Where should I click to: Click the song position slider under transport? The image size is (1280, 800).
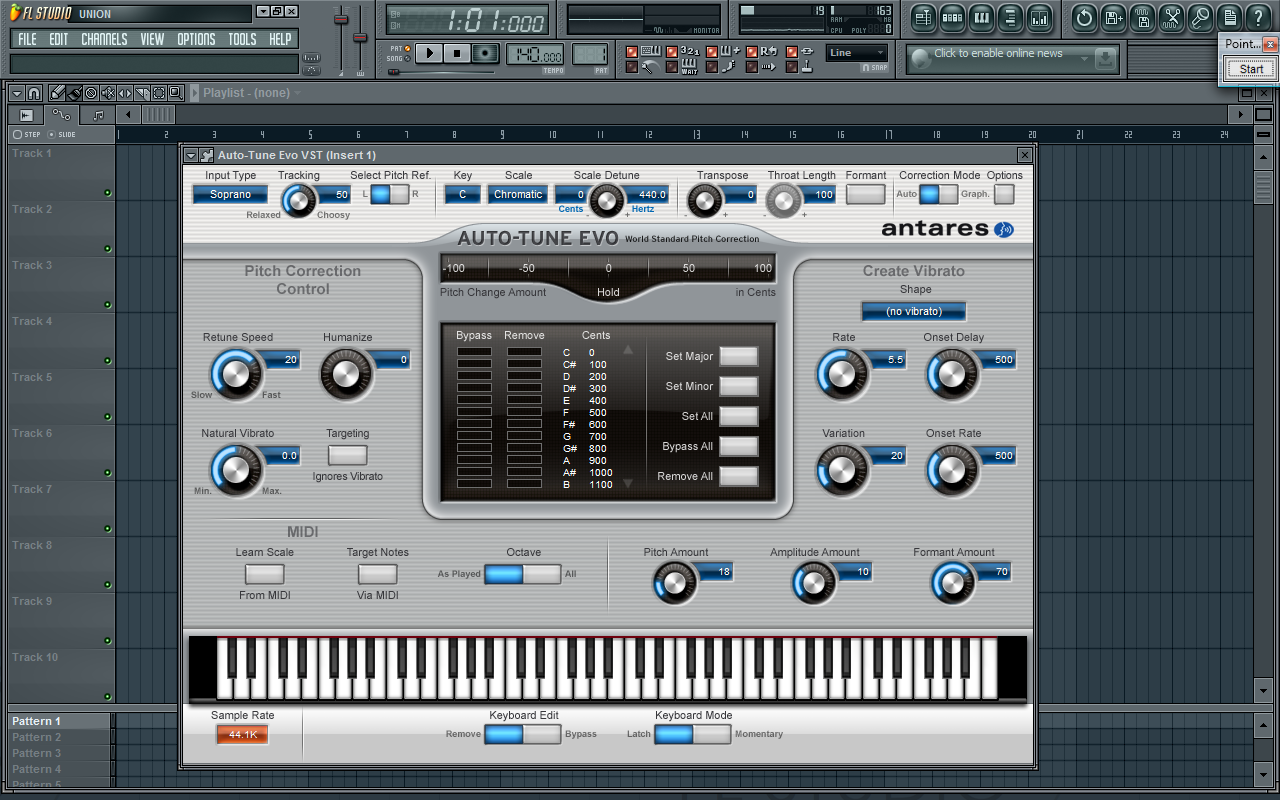[x=440, y=72]
